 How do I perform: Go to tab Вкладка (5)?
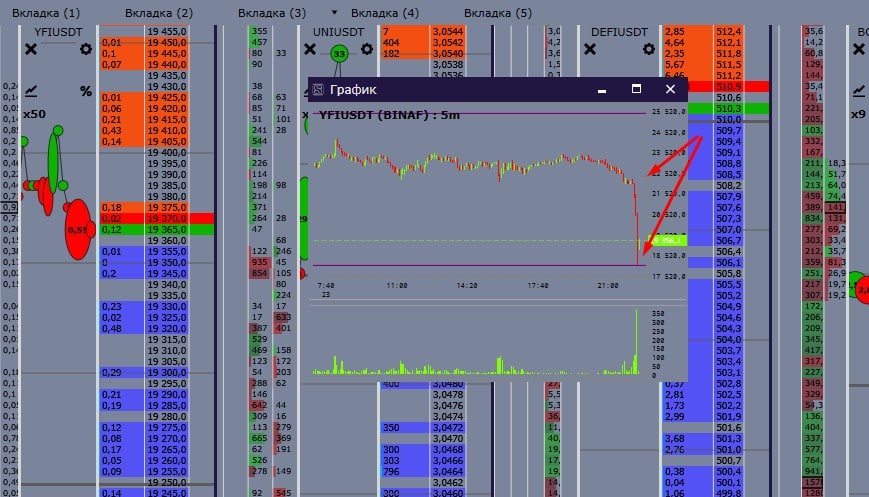pyautogui.click(x=498, y=12)
